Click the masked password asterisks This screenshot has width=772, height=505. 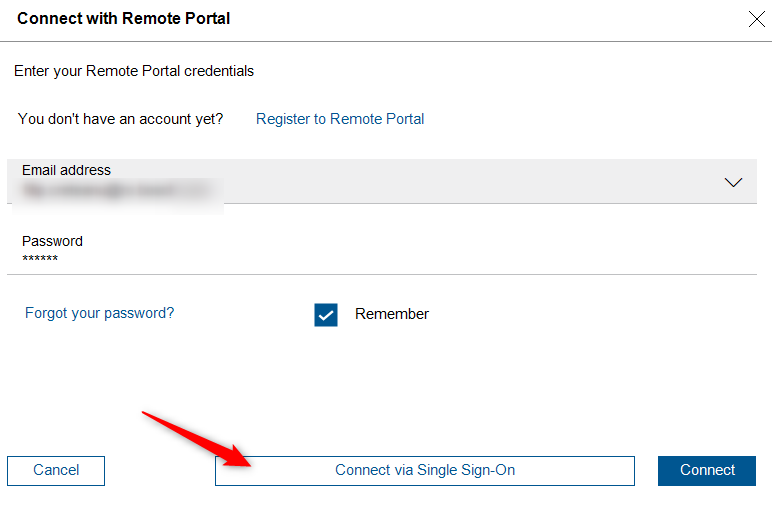(40, 260)
